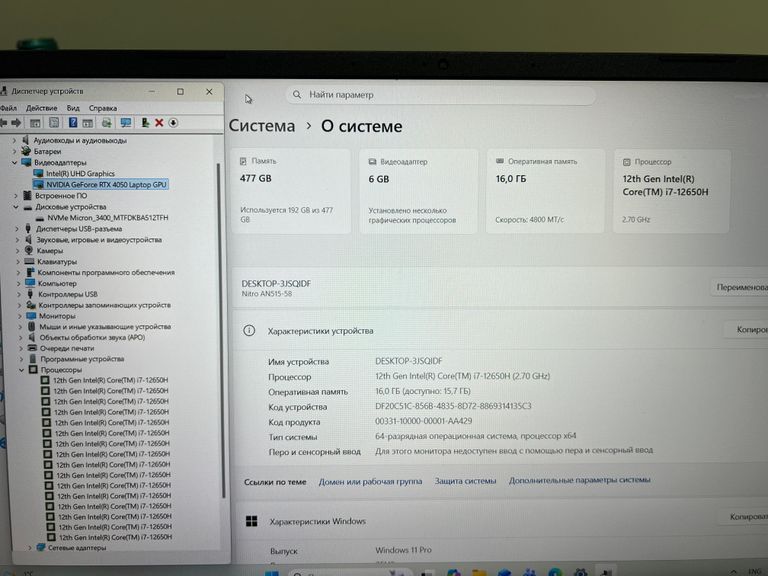Click the red X uninstall device icon
Viewport: 768px width, 576px height.
coord(159,122)
